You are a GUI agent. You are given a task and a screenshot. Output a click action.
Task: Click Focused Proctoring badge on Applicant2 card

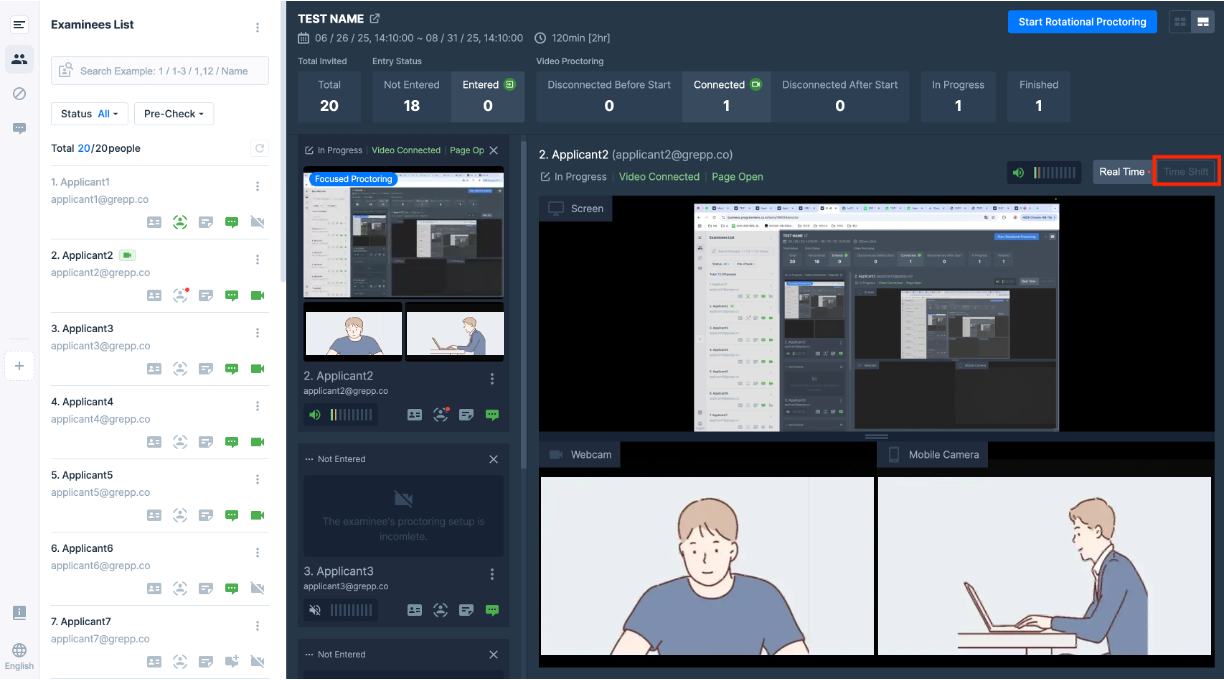353,179
